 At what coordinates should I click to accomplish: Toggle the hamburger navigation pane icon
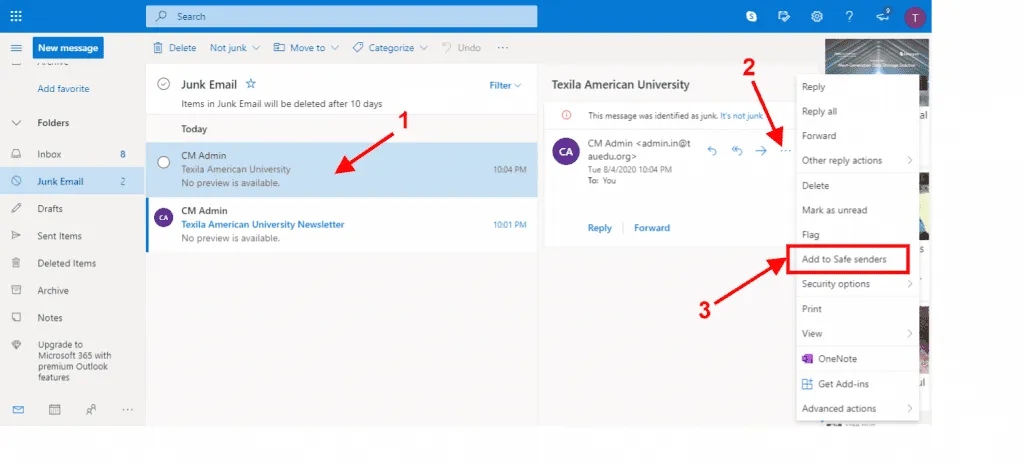pyautogui.click(x=17, y=48)
